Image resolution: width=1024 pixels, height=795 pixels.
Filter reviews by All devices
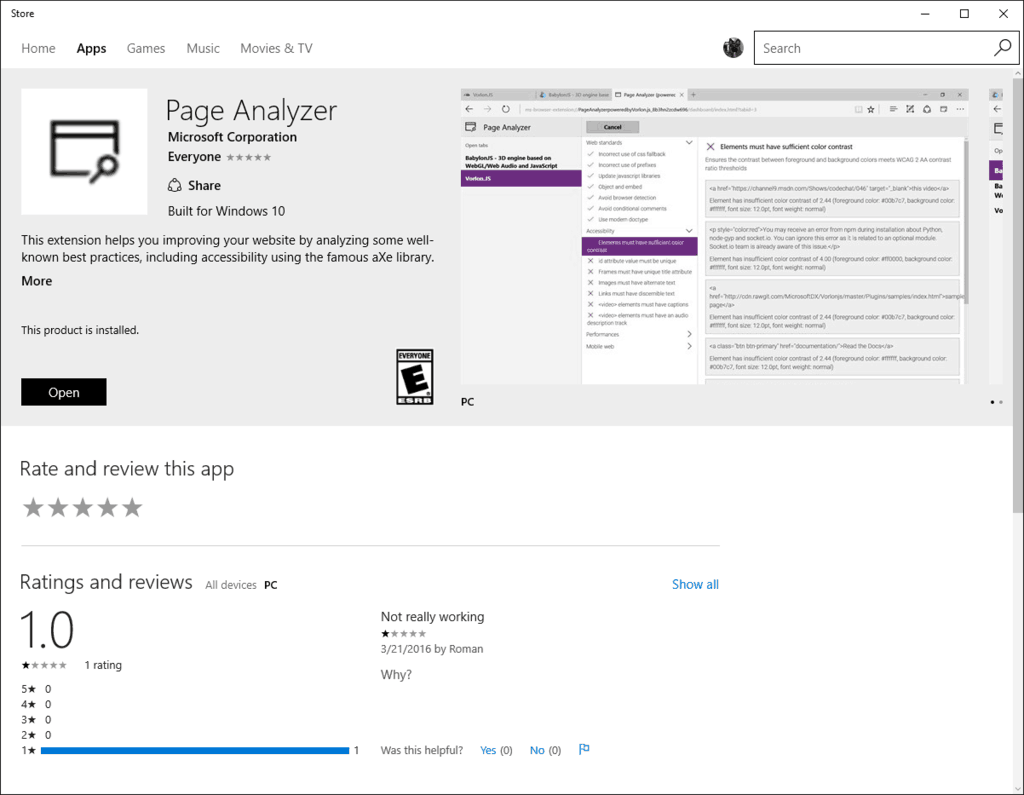[231, 585]
